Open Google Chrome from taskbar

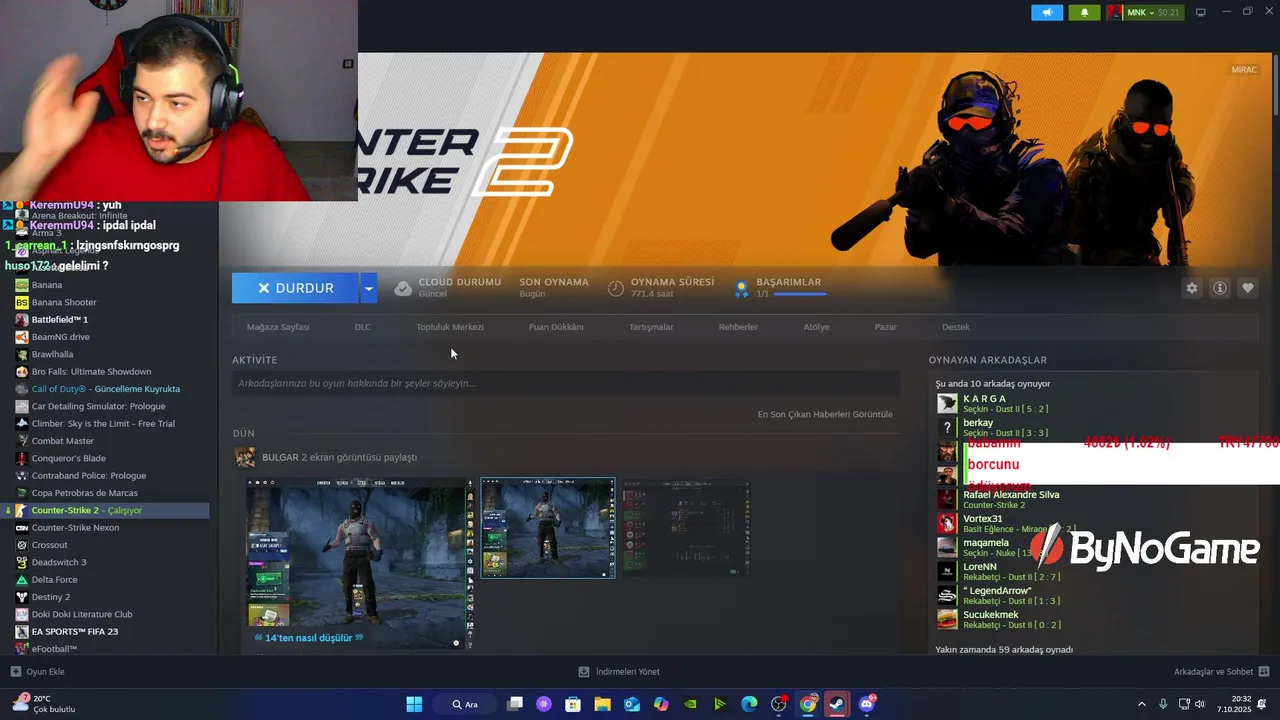pos(808,704)
